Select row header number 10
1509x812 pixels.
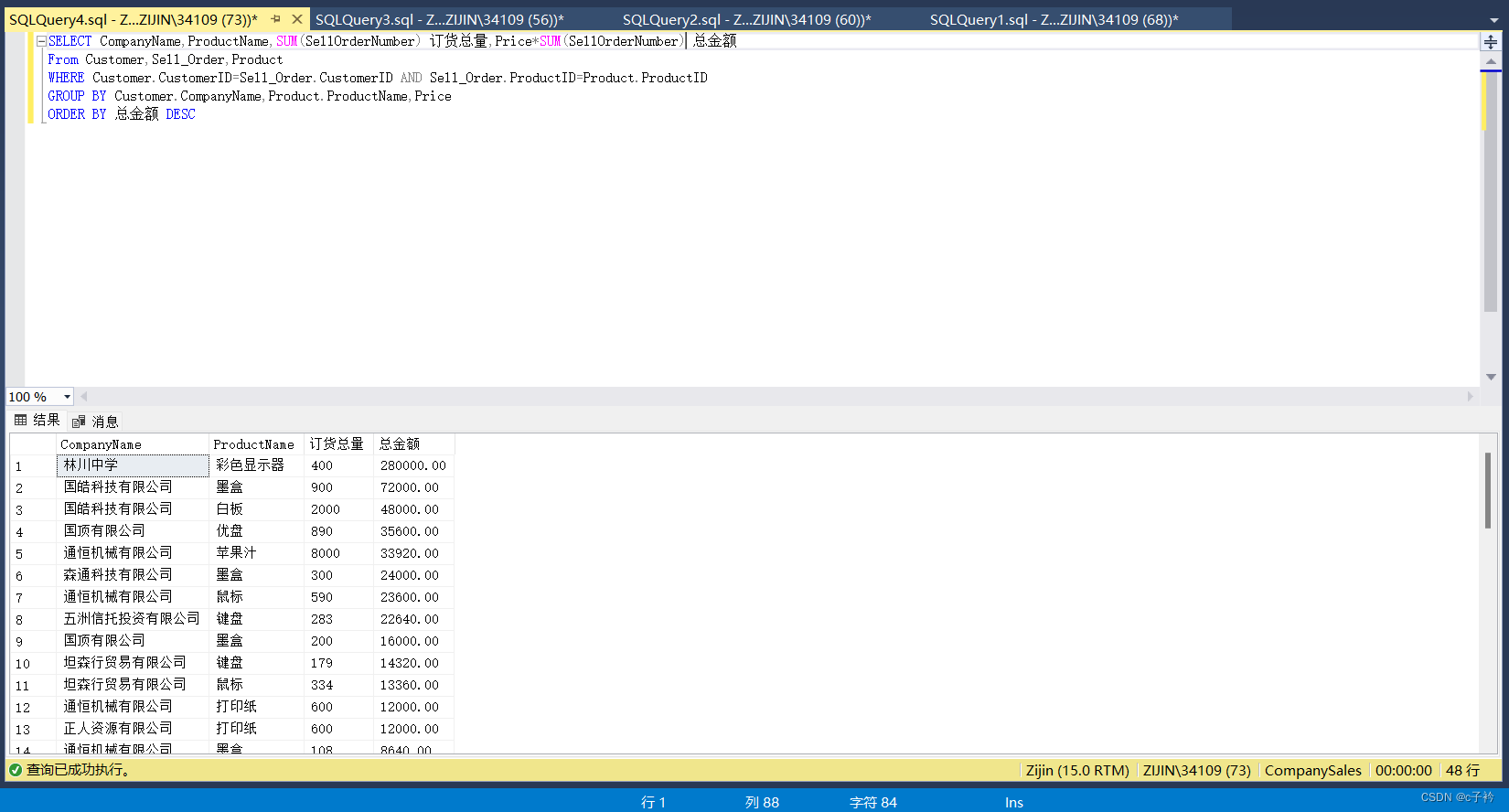click(33, 664)
